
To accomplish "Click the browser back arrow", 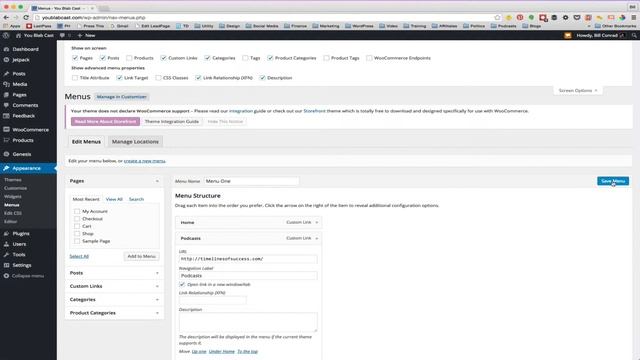I will tap(6, 18).
